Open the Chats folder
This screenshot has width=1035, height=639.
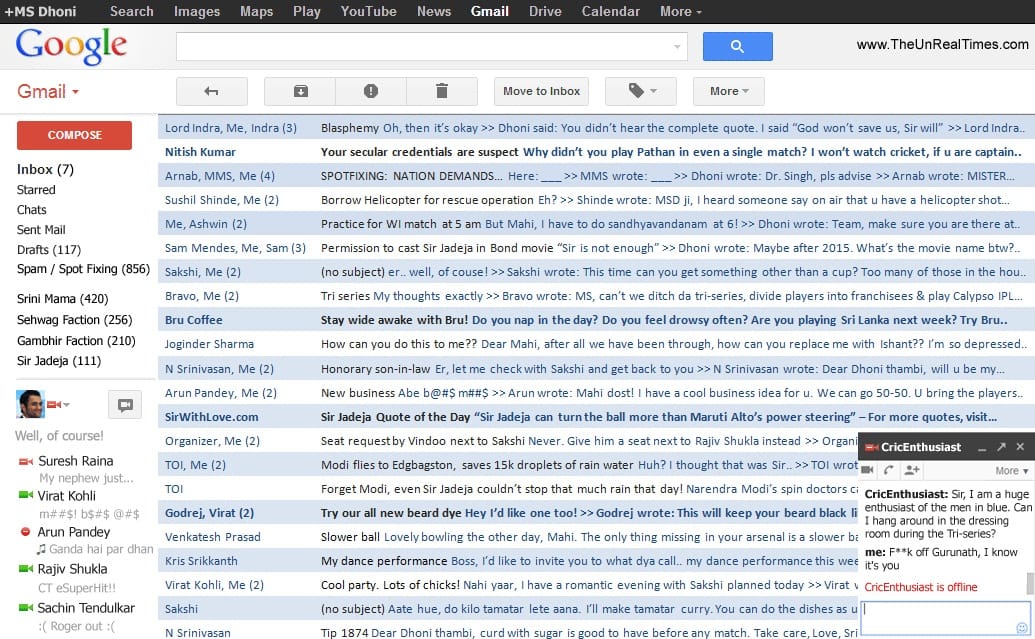(31, 209)
